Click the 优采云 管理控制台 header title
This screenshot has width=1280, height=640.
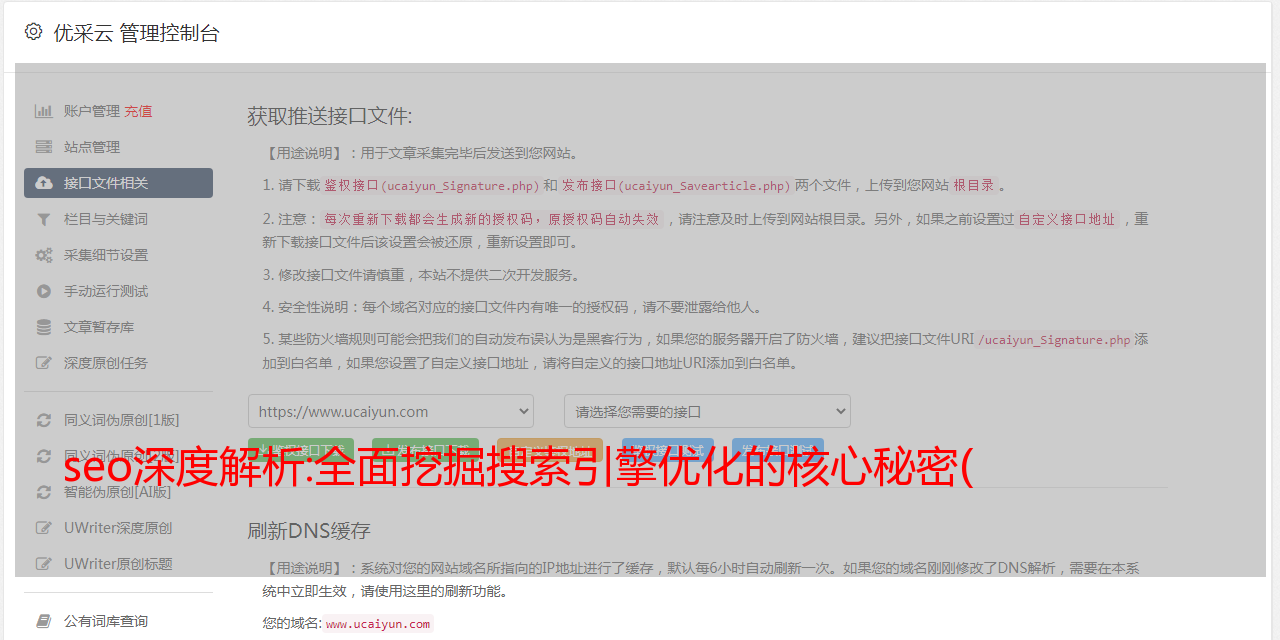point(137,33)
